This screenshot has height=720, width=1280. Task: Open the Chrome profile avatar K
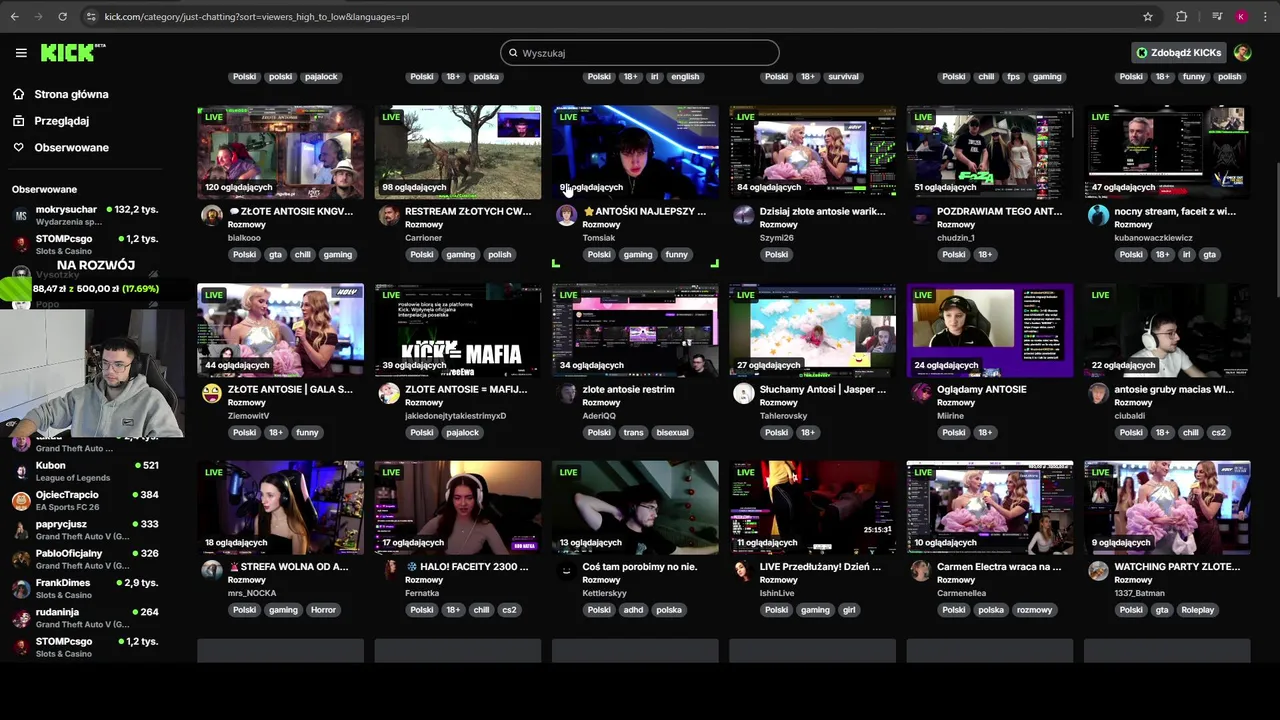click(x=1241, y=17)
